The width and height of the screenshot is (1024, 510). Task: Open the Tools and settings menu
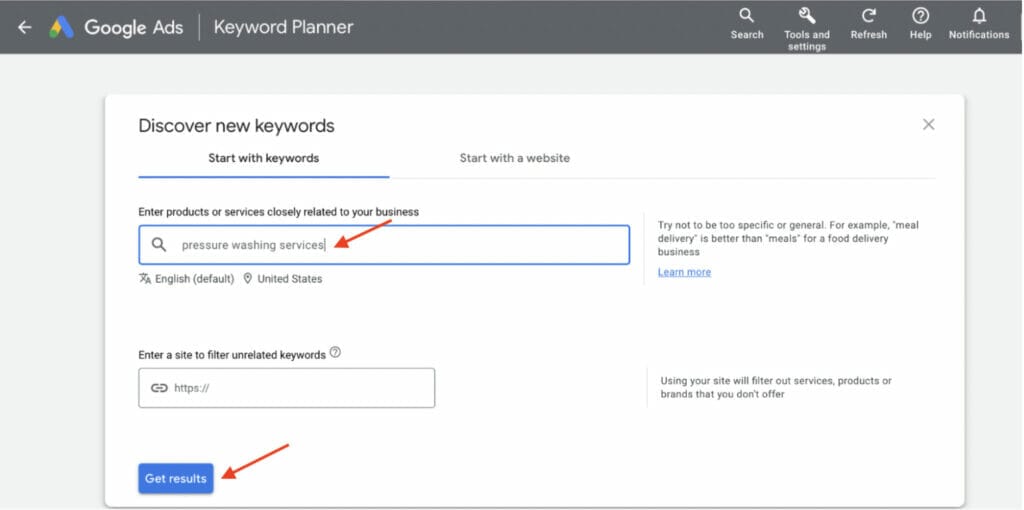click(806, 26)
